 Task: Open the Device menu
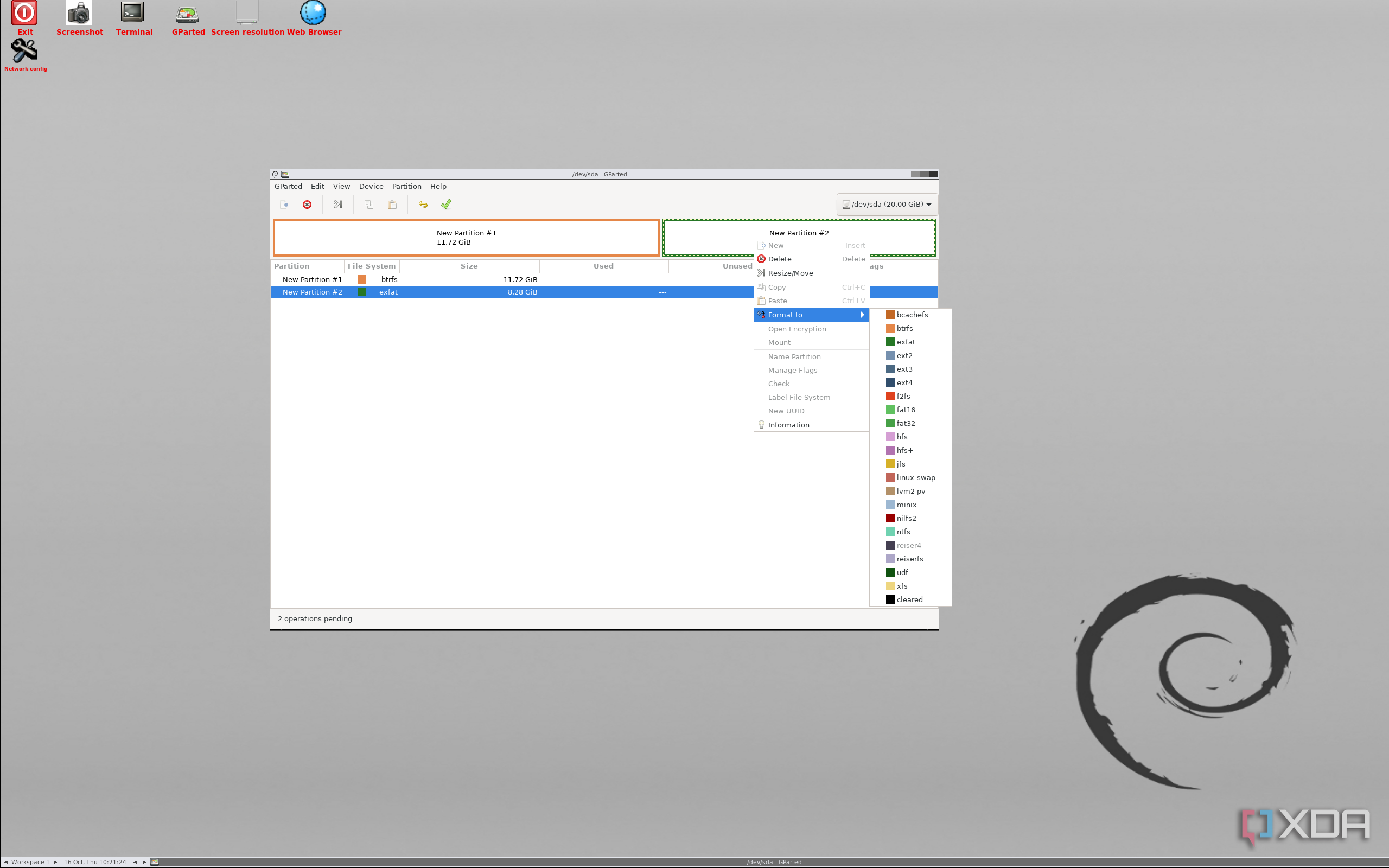coord(371,187)
